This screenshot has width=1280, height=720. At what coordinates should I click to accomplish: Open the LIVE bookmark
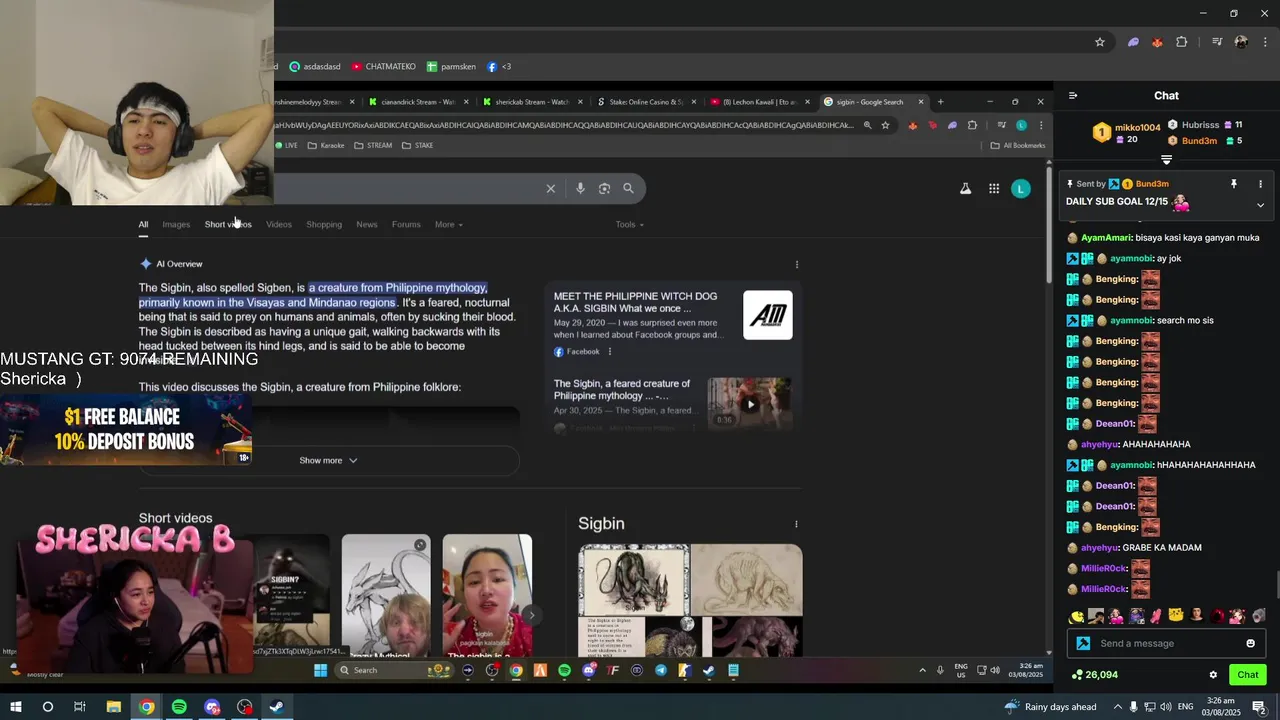click(286, 145)
